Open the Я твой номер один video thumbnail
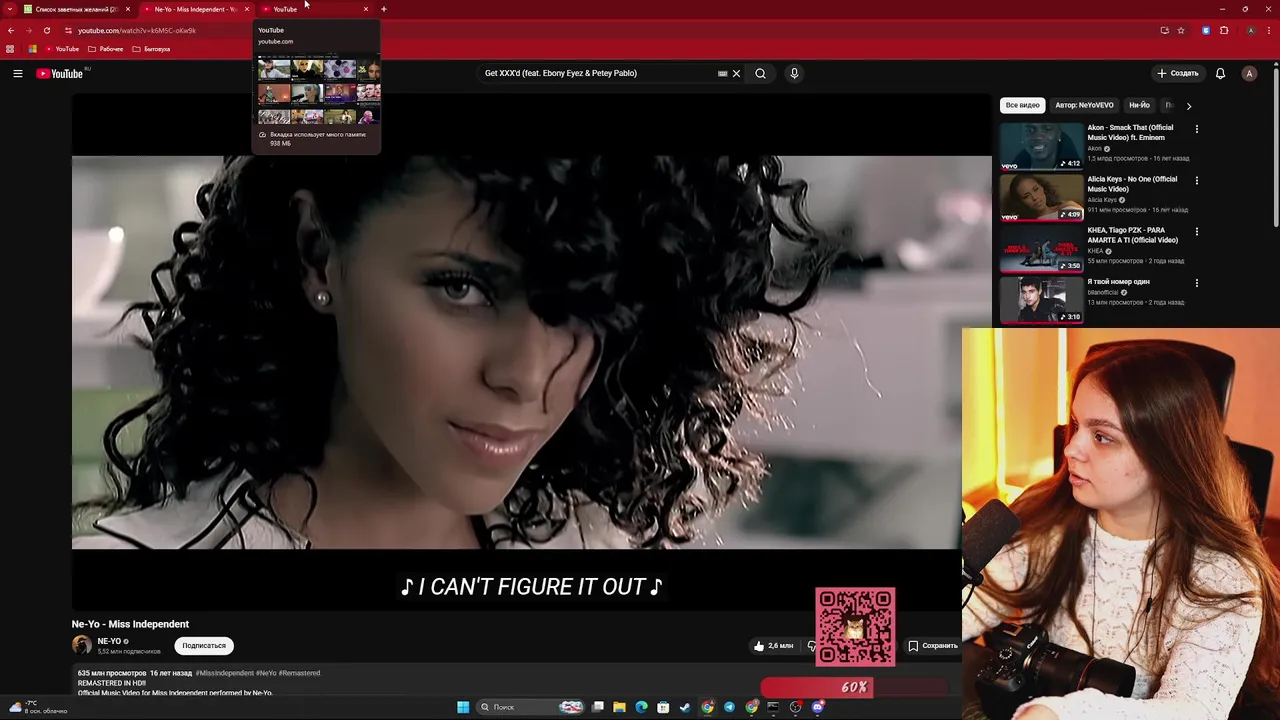 [1041, 300]
